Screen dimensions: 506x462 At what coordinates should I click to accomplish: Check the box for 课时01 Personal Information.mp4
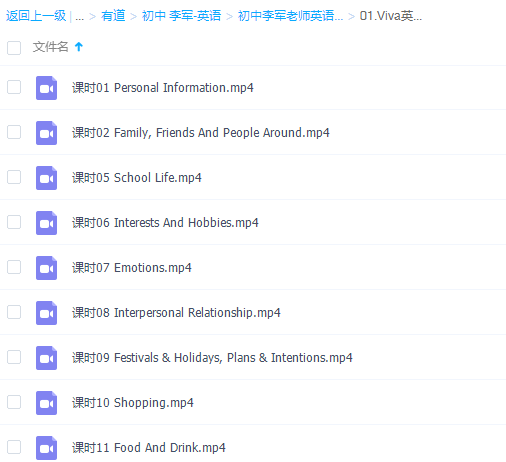click(14, 87)
